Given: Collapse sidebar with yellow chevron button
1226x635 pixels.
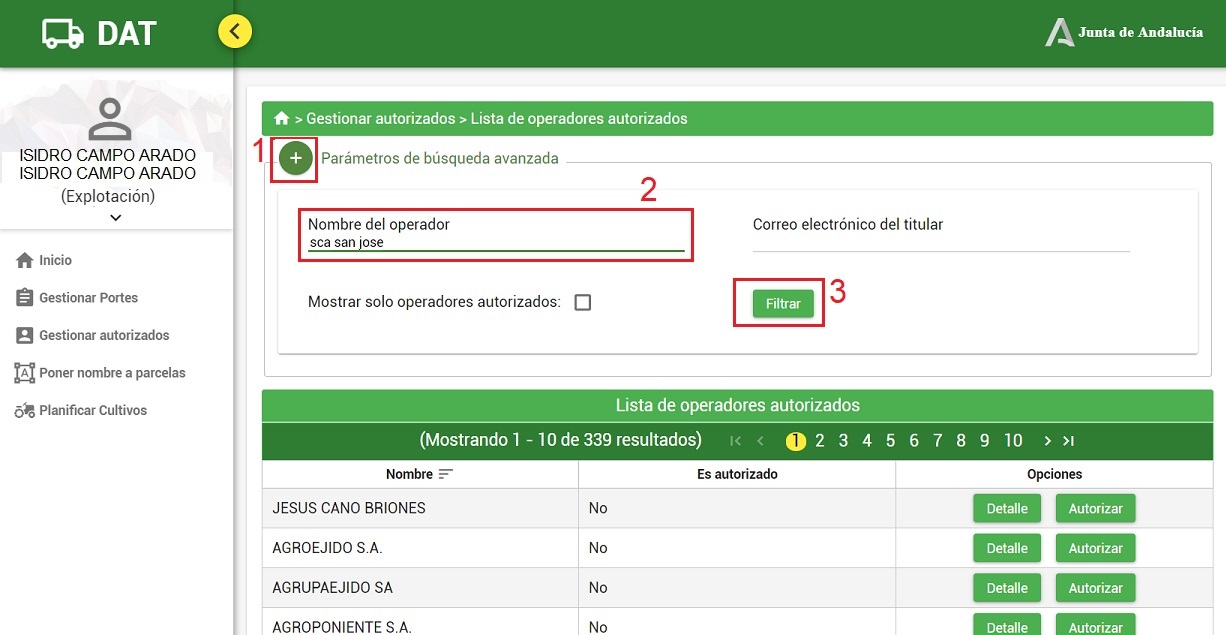Looking at the screenshot, I should 235,32.
